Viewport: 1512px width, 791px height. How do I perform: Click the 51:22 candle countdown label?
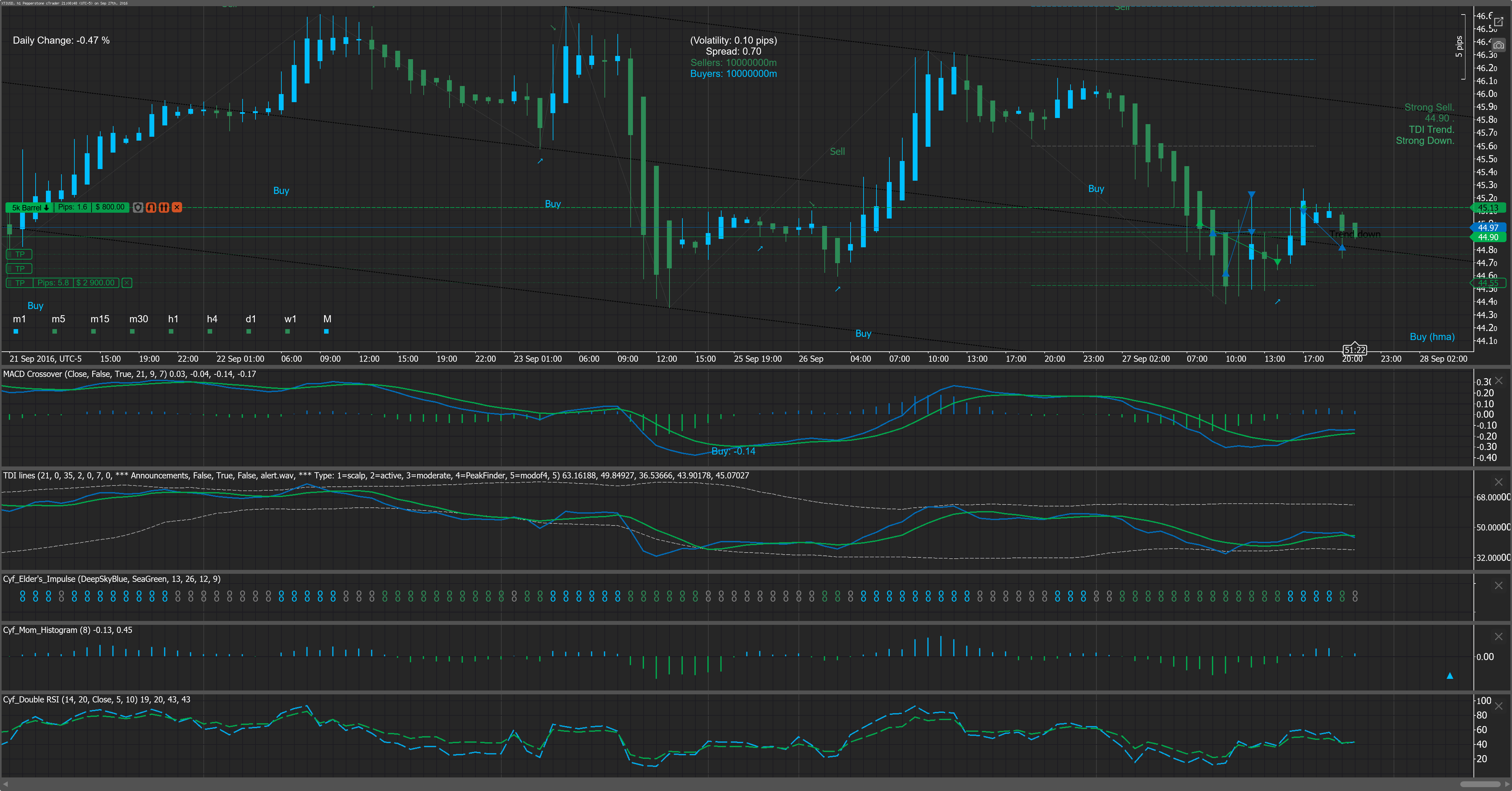[x=1355, y=350]
